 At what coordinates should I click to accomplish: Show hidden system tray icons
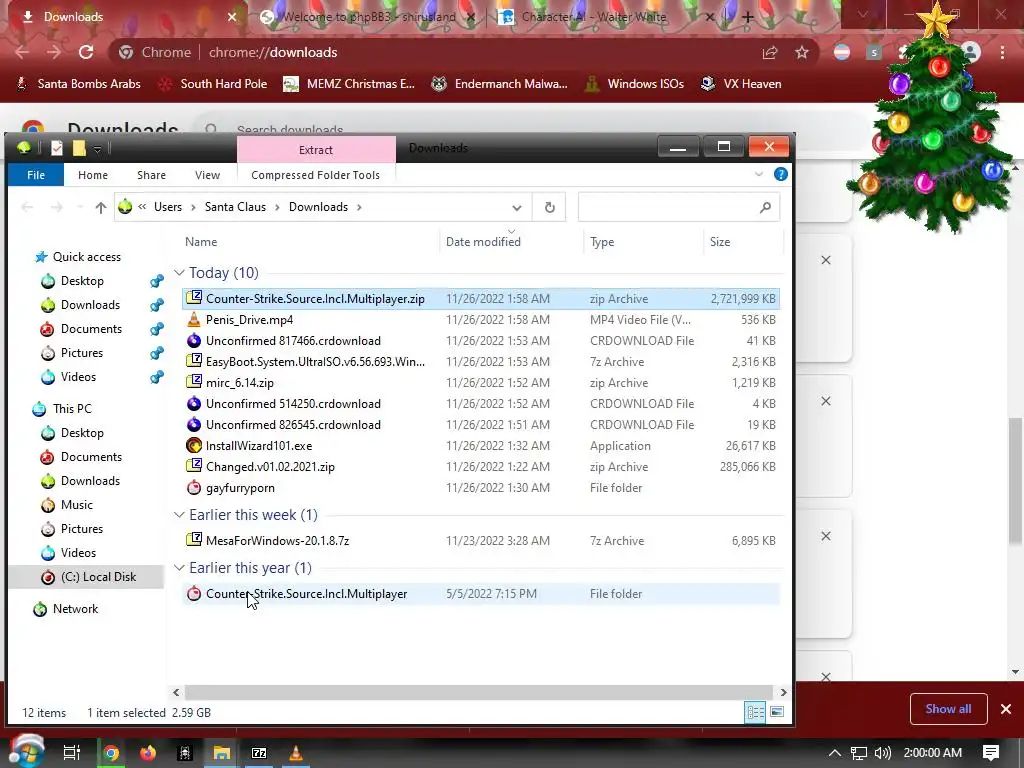[834, 753]
